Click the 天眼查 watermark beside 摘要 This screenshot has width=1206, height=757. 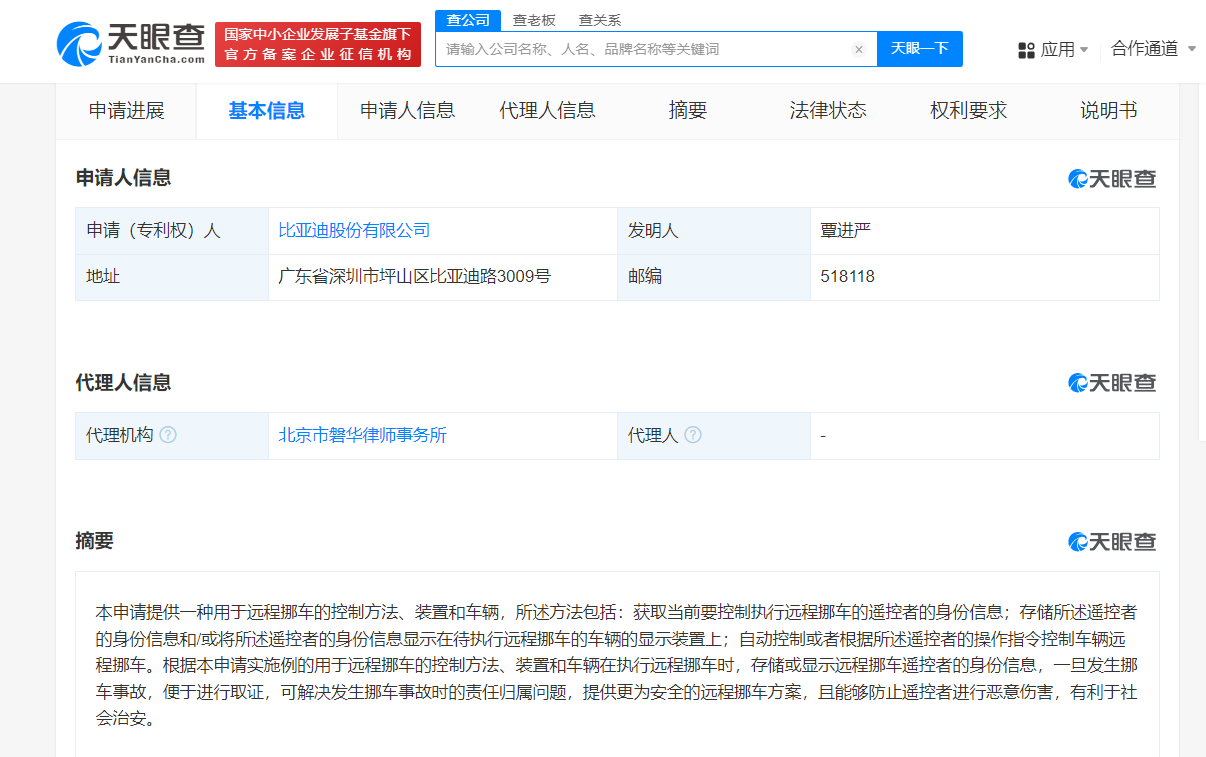pos(1111,541)
